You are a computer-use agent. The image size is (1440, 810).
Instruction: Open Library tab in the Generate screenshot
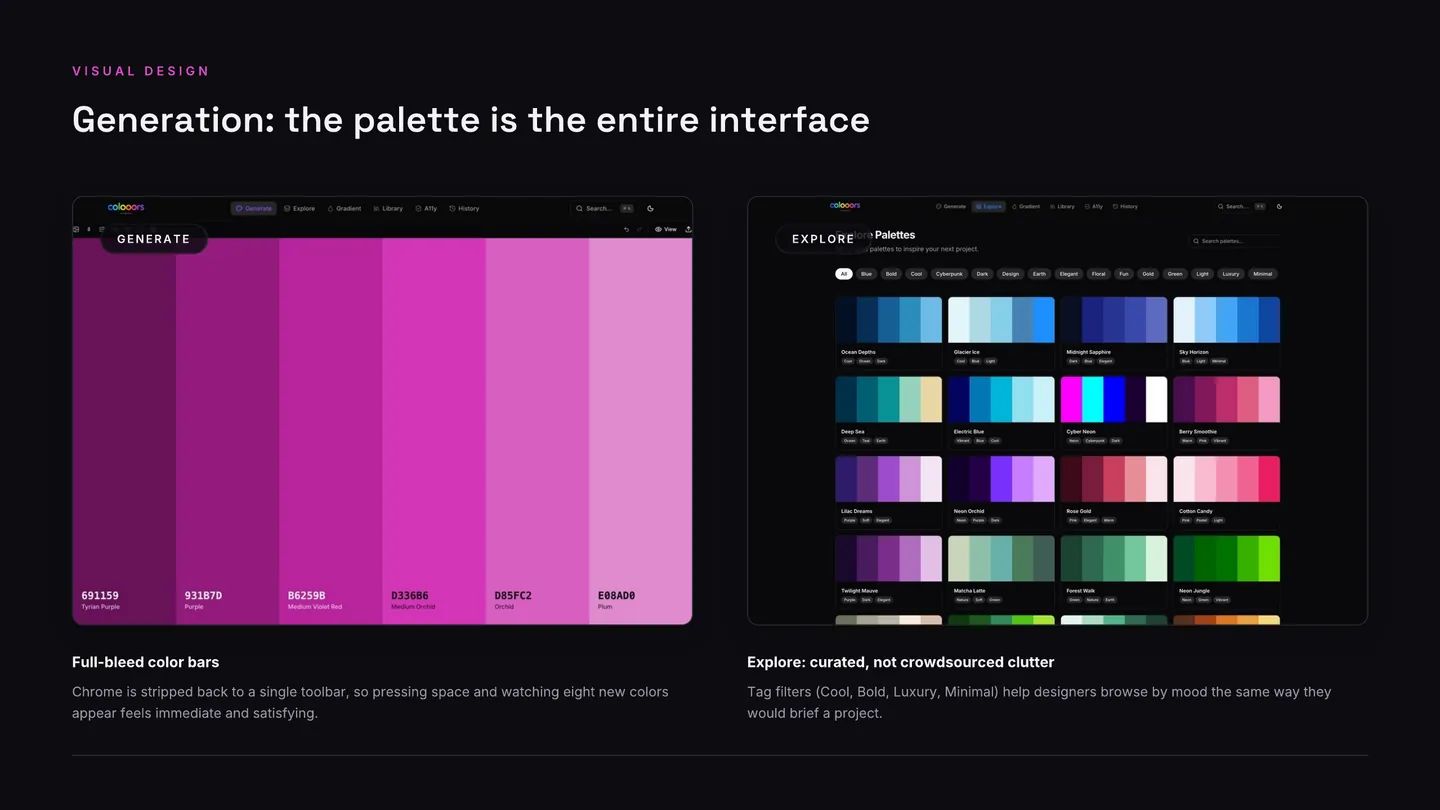click(x=389, y=209)
